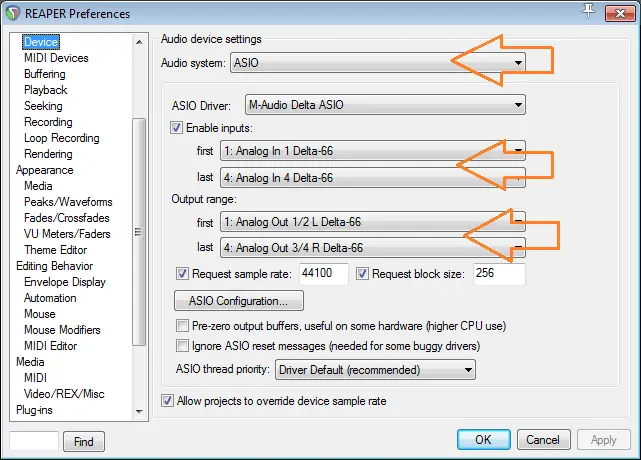This screenshot has width=641, height=460.
Task: Toggle the Enable inputs checkbox
Action: (x=176, y=128)
